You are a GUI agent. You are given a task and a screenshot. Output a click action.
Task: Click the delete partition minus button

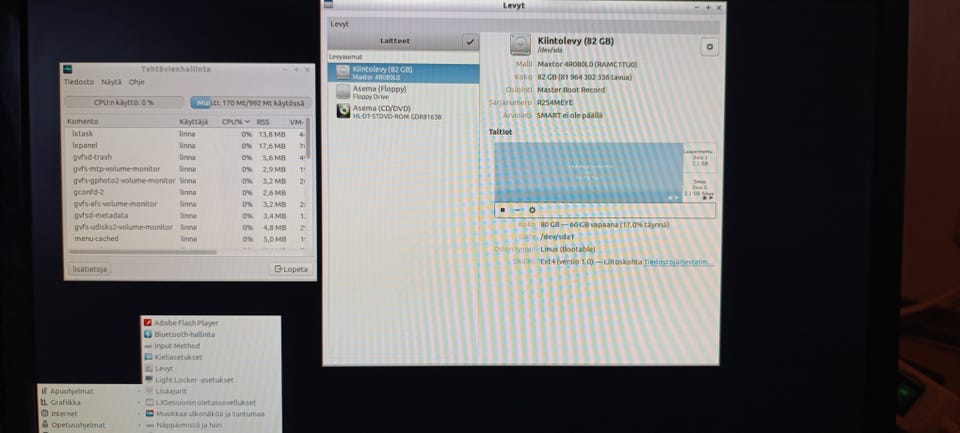pyautogui.click(x=517, y=210)
